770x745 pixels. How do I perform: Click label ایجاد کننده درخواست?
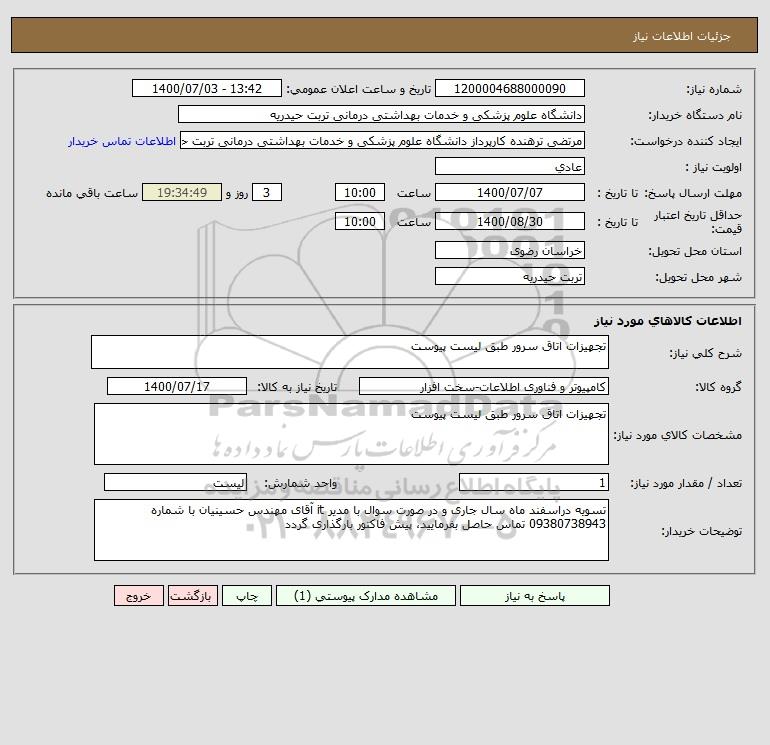686,141
